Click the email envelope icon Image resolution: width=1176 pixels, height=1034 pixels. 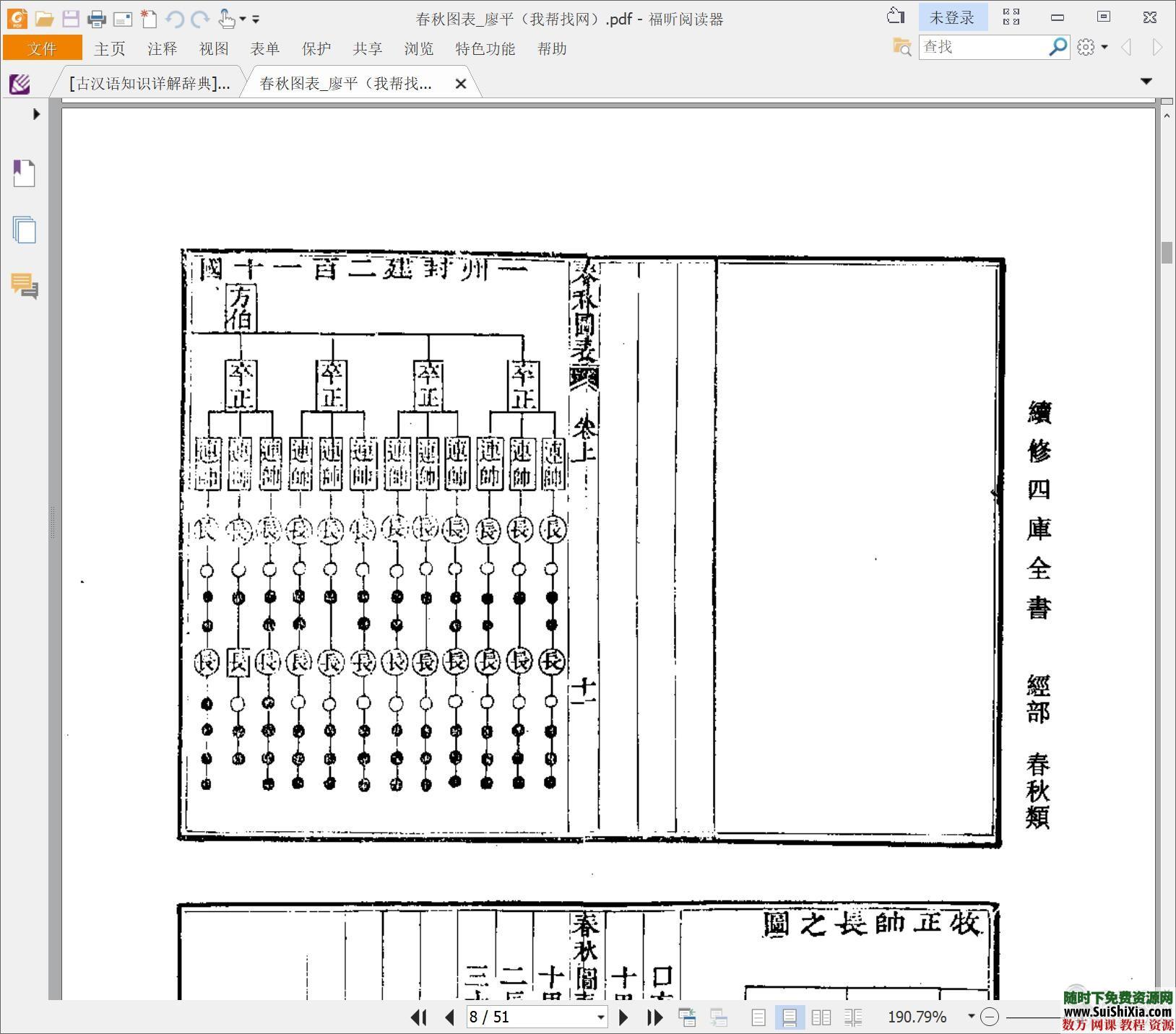[x=122, y=19]
